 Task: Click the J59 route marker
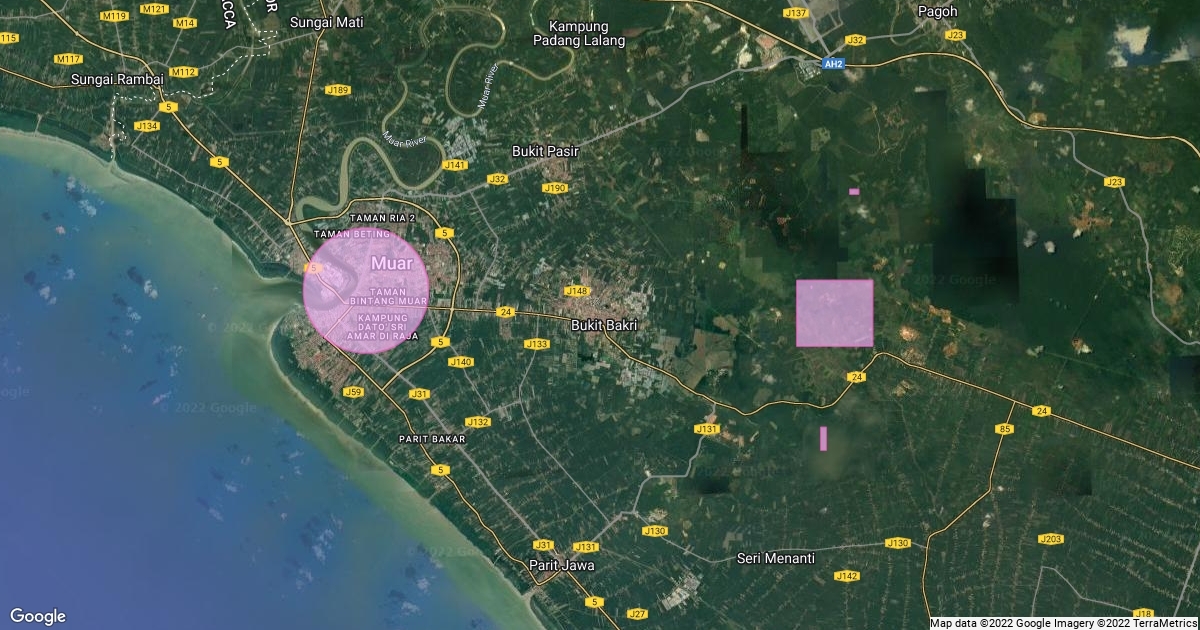(x=353, y=393)
